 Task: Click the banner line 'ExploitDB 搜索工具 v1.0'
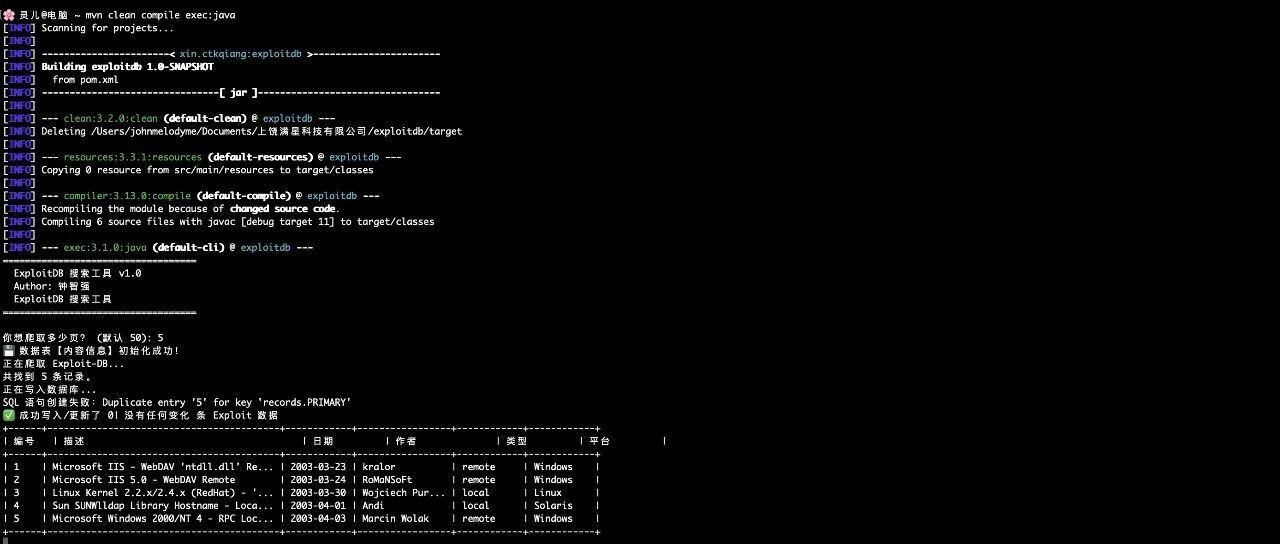pos(77,273)
